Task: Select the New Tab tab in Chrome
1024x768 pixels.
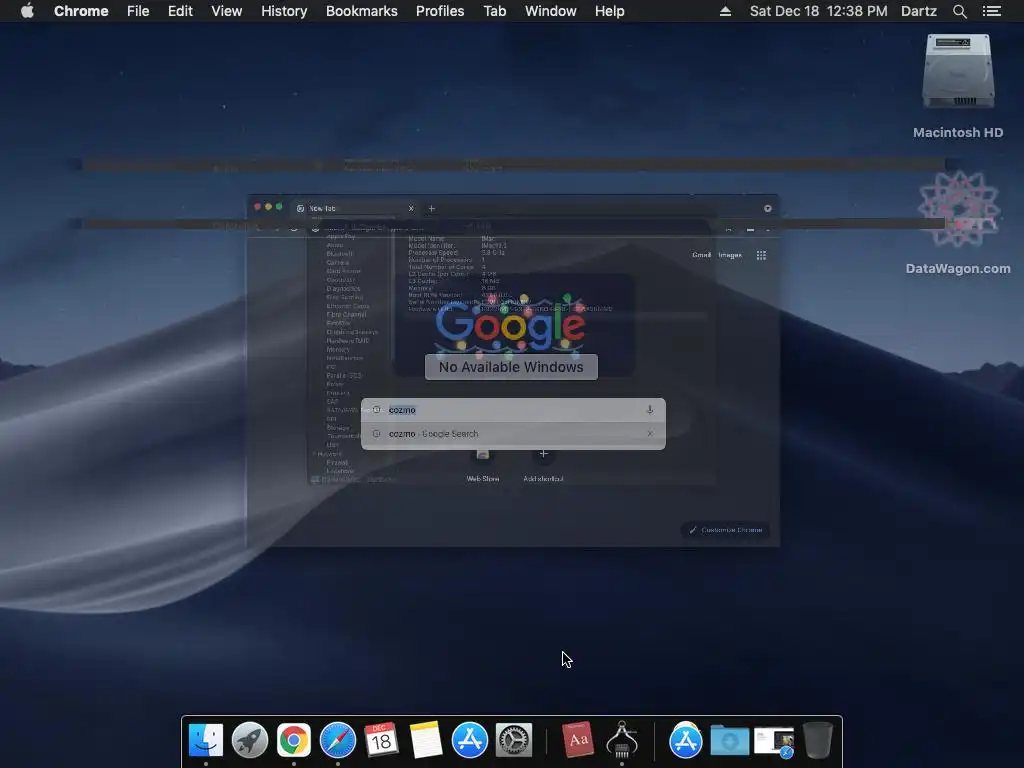Action: (355, 208)
